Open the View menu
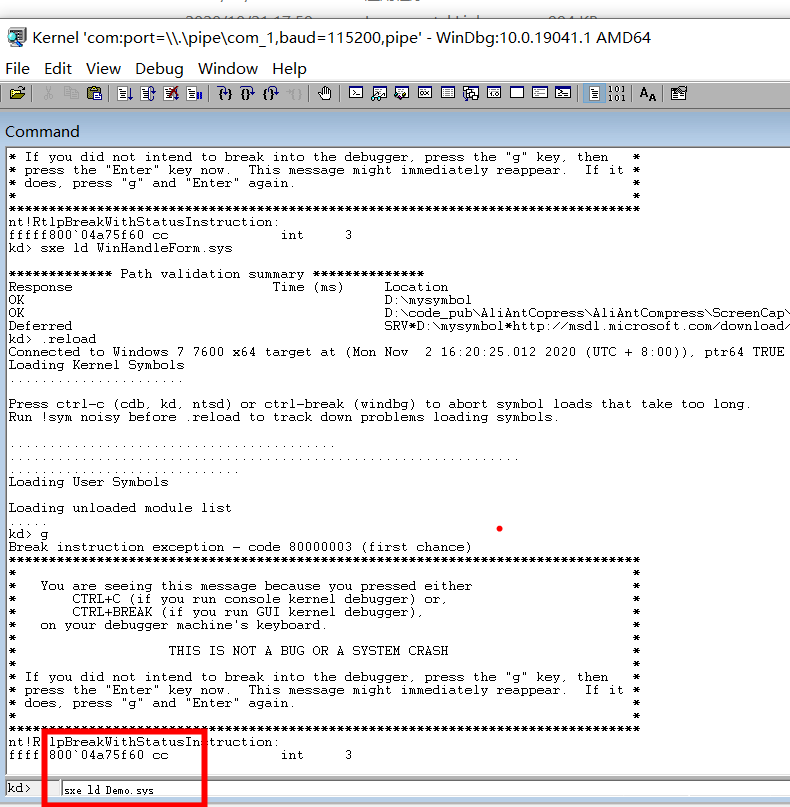The width and height of the screenshot is (790, 807). (103, 68)
